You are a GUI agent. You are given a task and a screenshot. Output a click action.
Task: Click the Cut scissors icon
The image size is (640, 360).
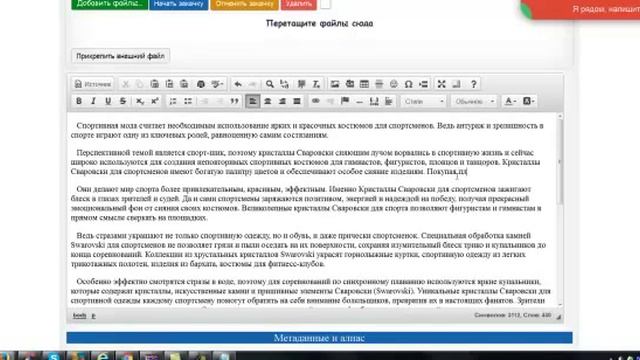126,84
